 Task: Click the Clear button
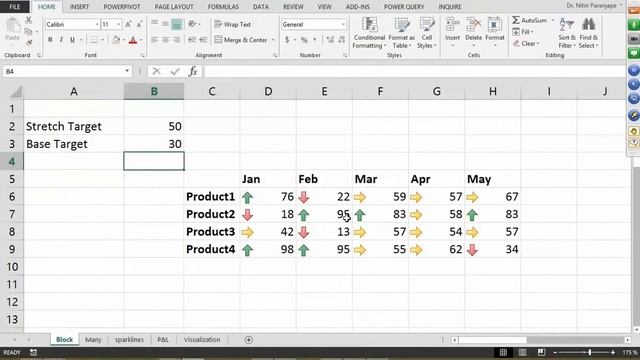(526, 43)
